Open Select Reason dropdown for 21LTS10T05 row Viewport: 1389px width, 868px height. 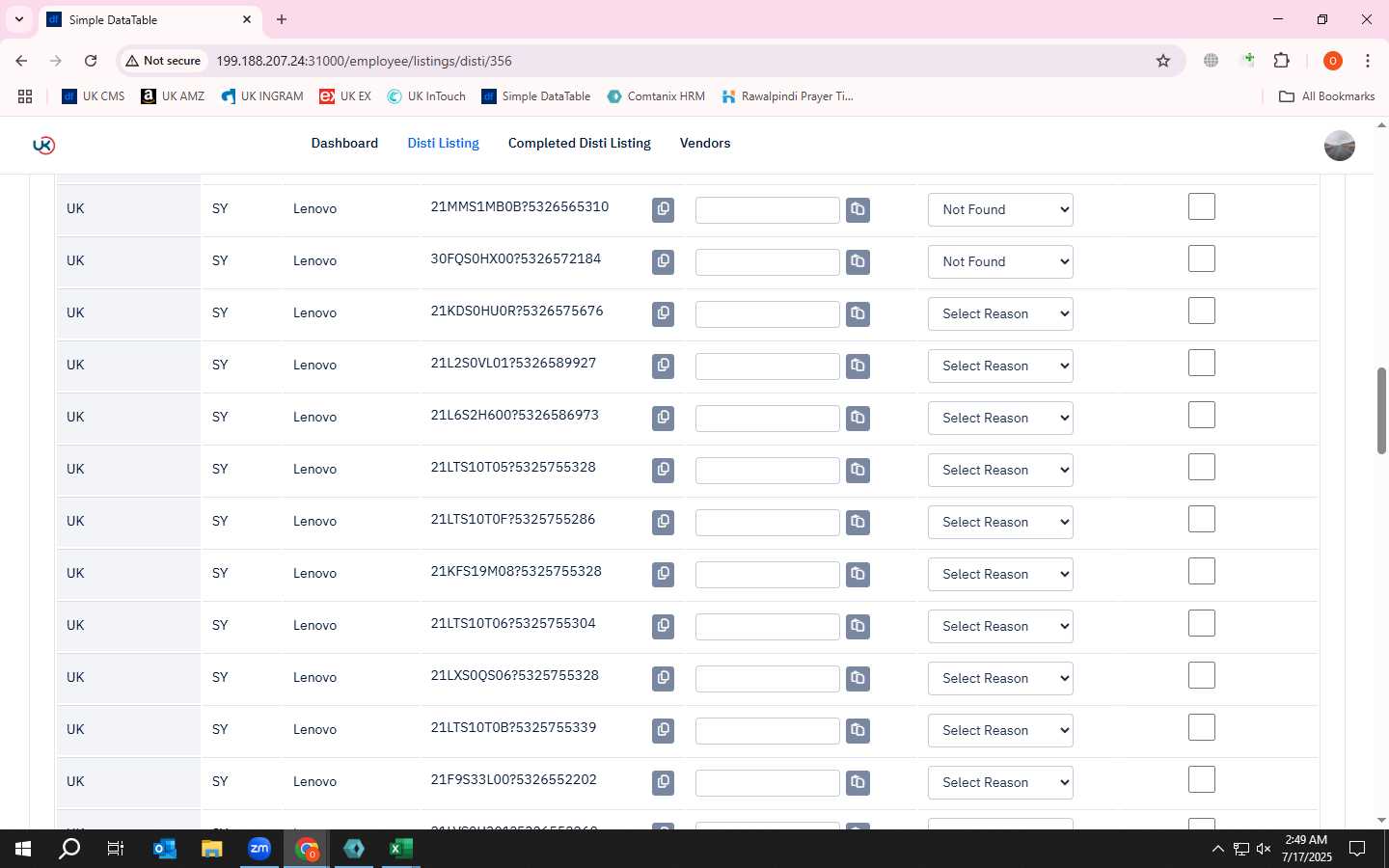coord(1000,470)
